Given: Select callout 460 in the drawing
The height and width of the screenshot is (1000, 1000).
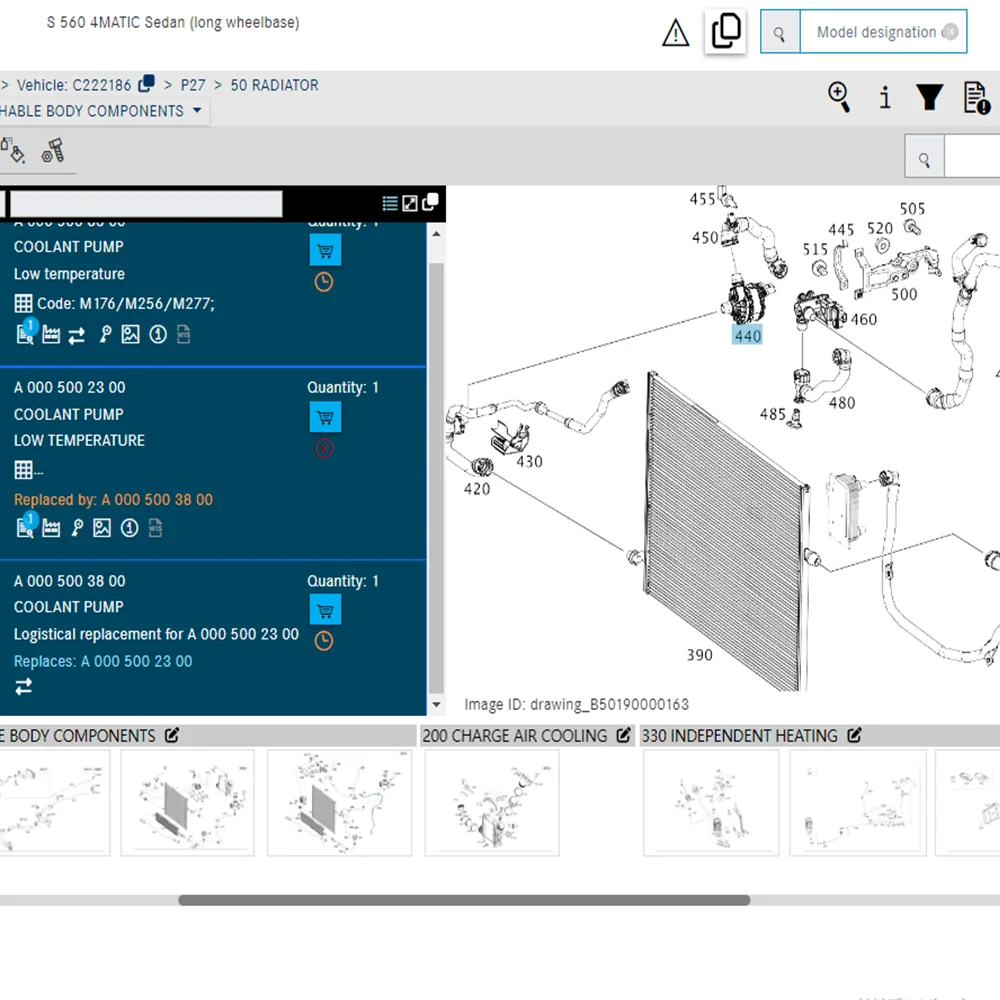Looking at the screenshot, I should click(864, 320).
